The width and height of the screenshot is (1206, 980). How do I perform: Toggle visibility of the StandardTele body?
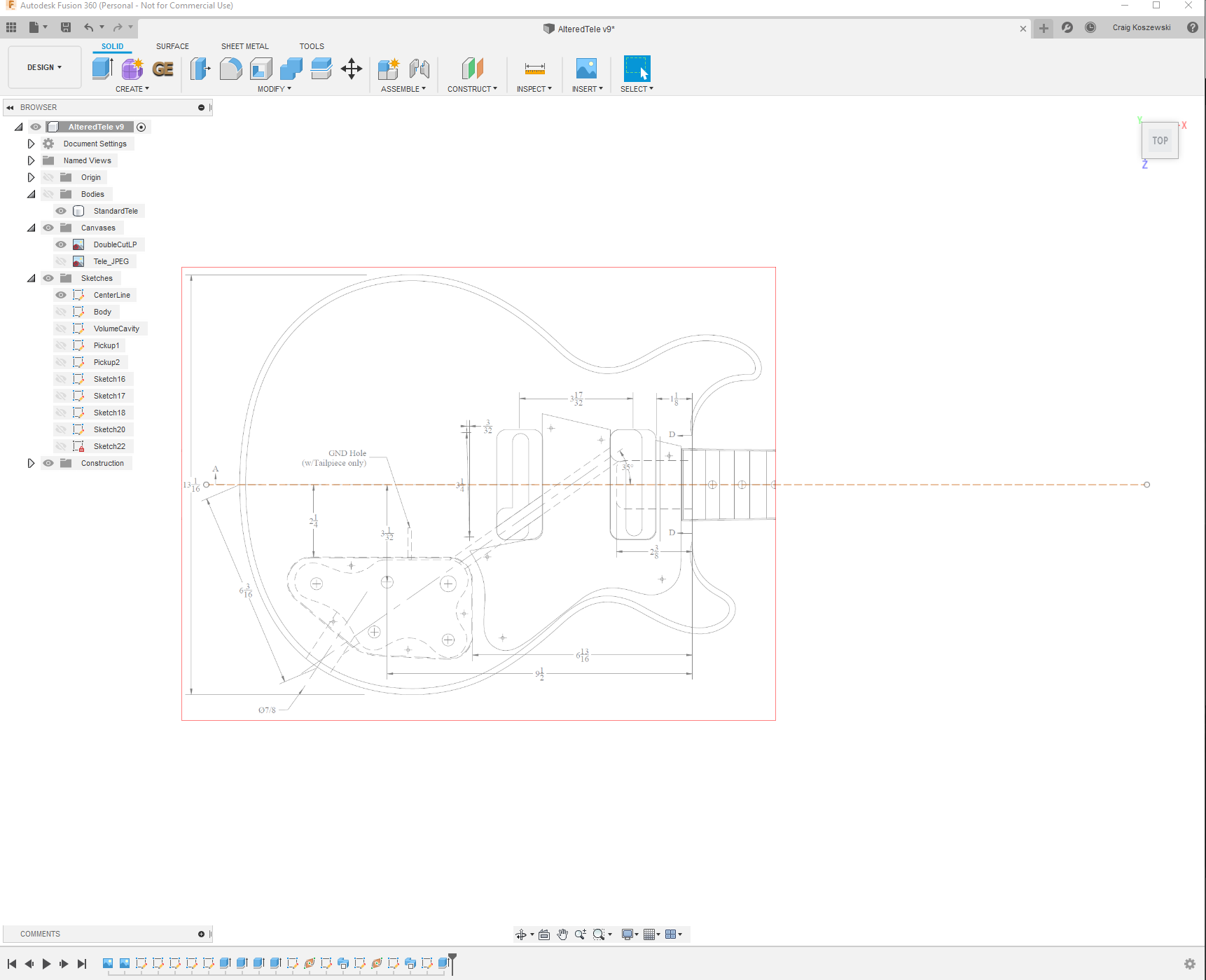[61, 211]
